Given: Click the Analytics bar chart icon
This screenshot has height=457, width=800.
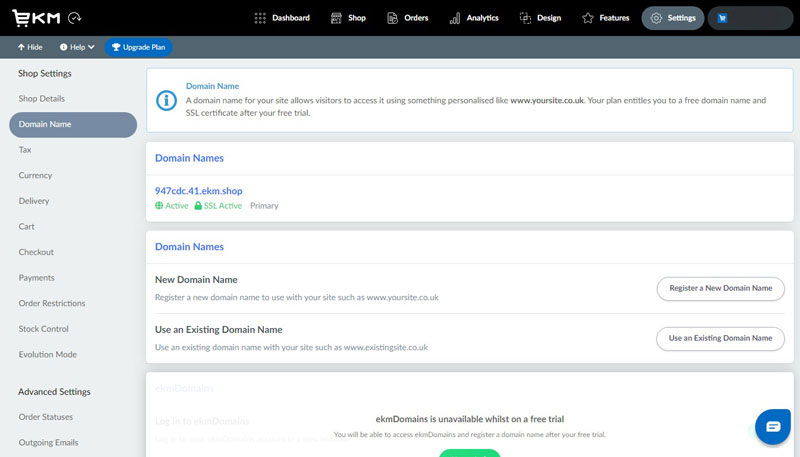Looking at the screenshot, I should (455, 18).
